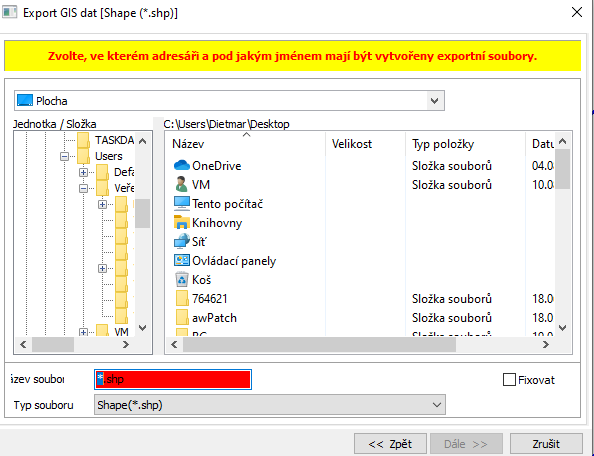Enable the Fixovat checkbox
The width and height of the screenshot is (594, 456).
(x=509, y=379)
